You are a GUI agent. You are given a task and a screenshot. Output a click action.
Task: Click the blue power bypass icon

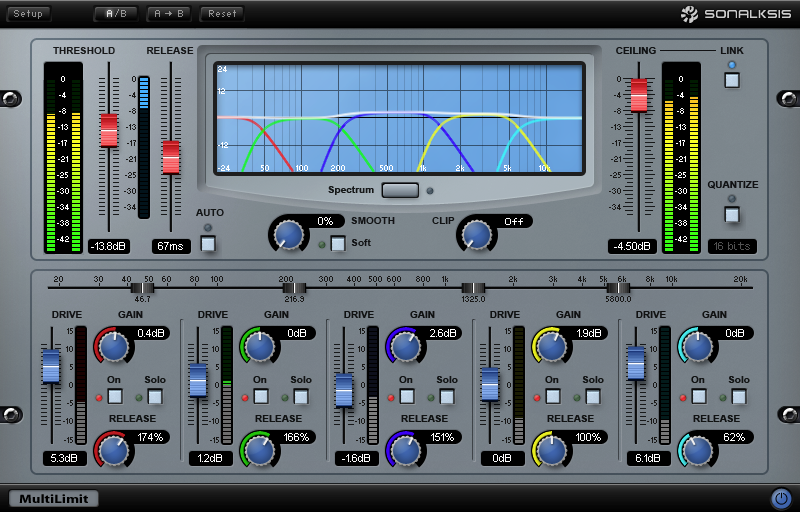[780, 497]
